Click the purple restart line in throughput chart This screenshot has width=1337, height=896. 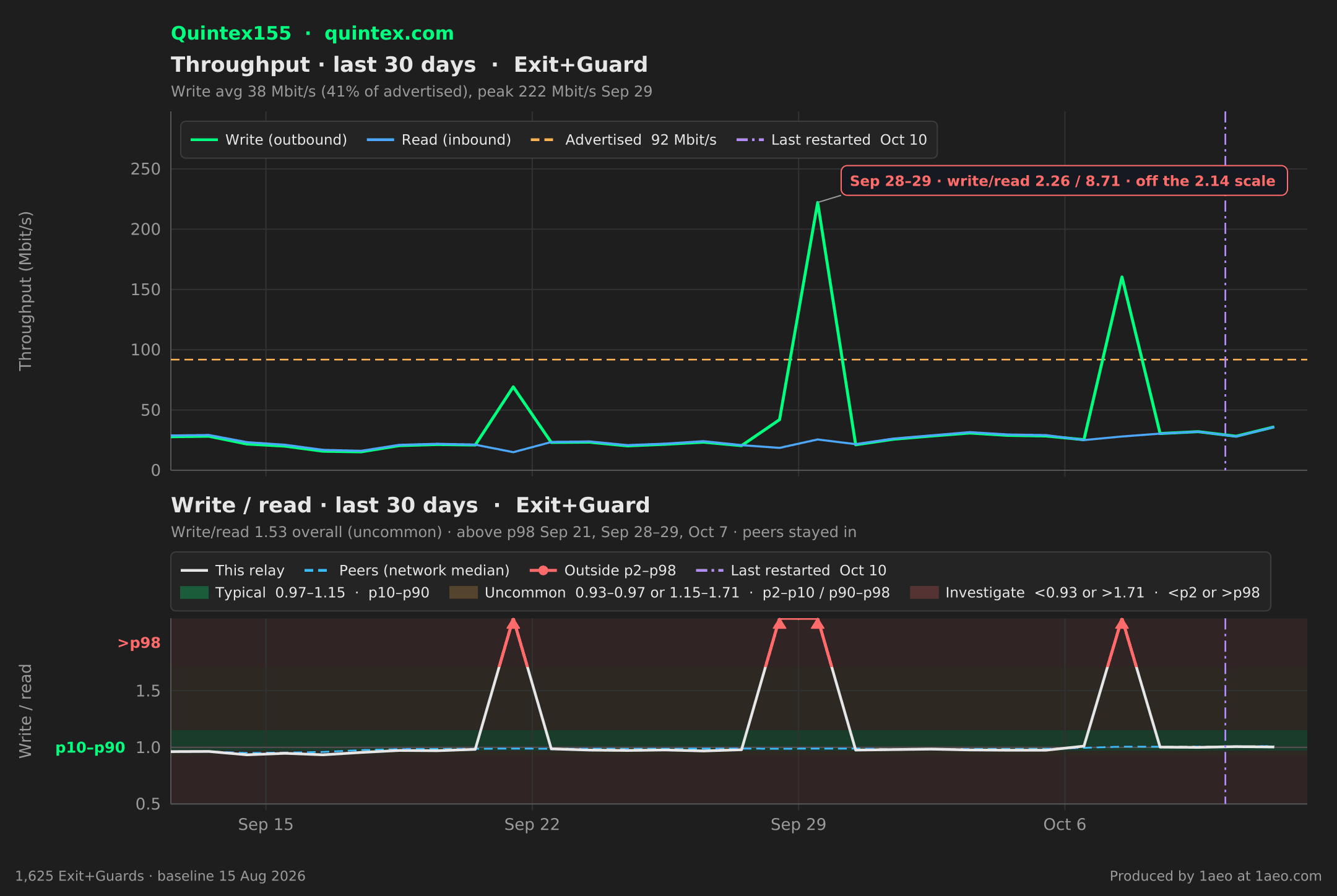[1225, 291]
